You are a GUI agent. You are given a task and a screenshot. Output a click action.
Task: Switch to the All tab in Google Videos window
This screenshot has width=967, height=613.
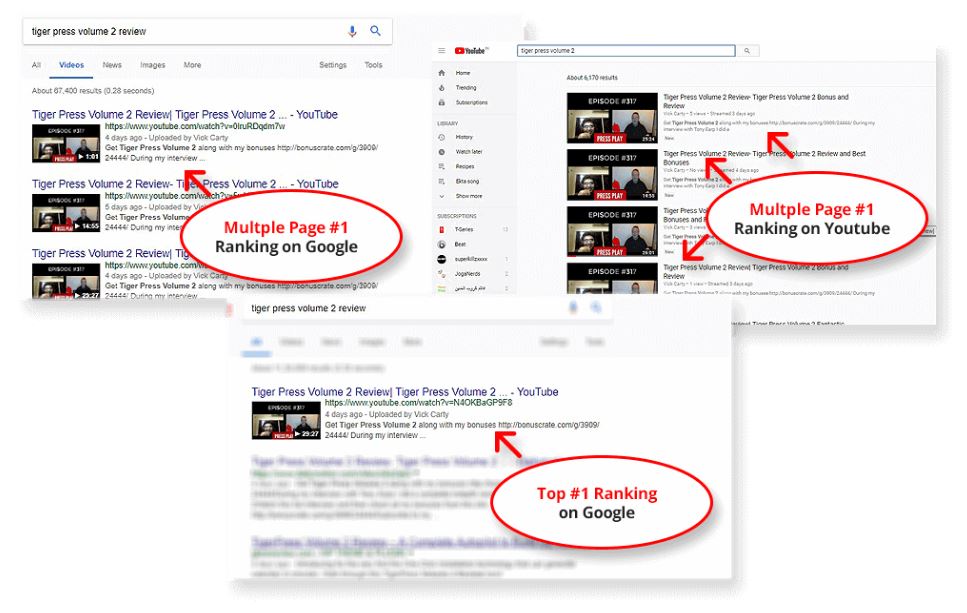point(36,65)
